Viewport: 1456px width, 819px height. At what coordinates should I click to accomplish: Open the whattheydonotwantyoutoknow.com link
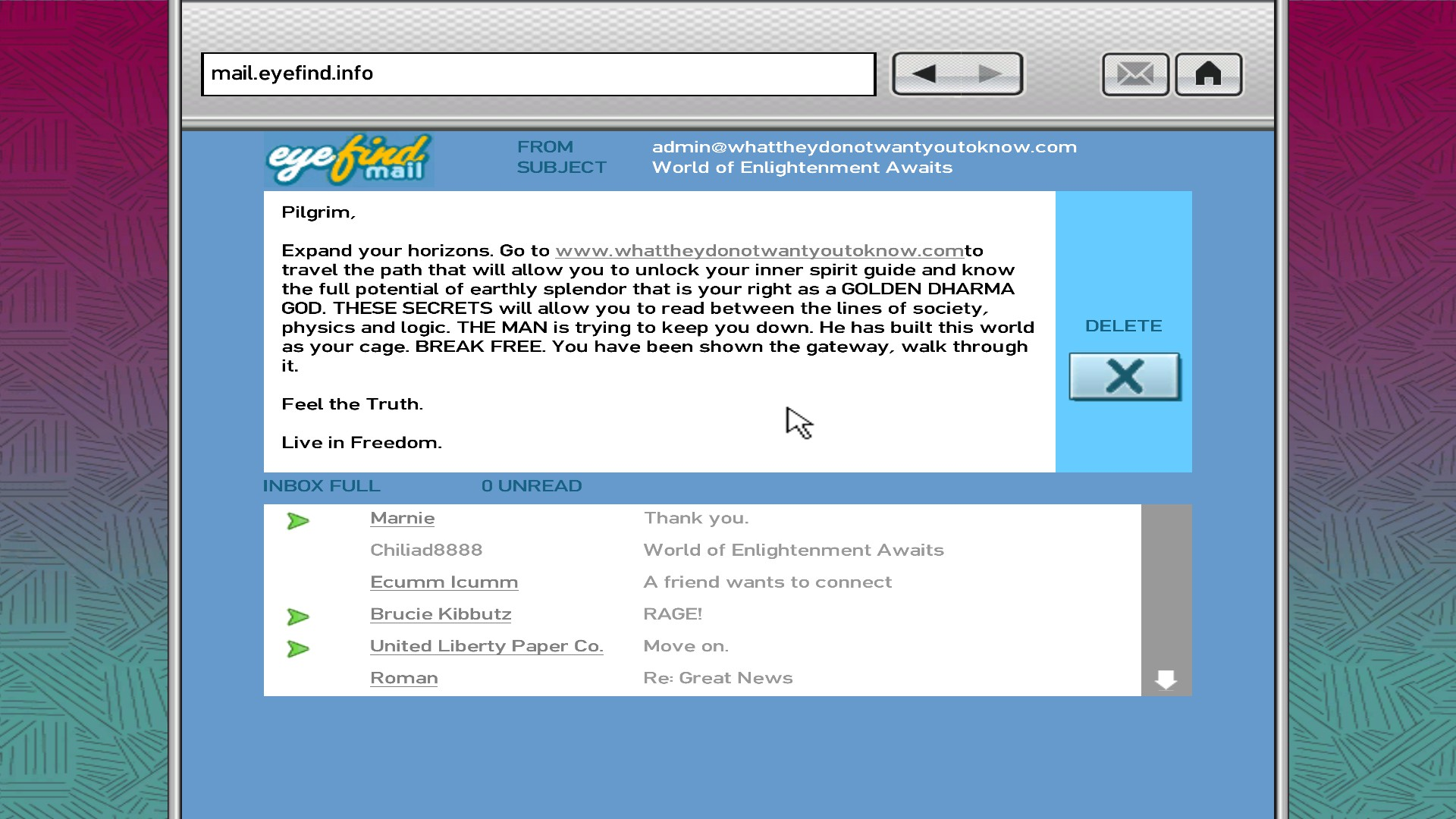(x=759, y=251)
